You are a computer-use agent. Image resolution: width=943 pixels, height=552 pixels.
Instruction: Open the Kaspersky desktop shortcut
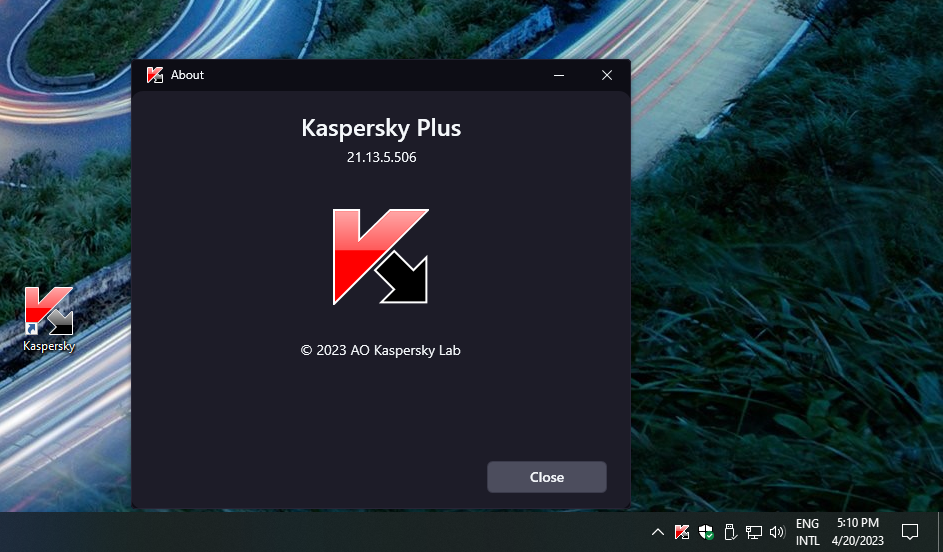click(x=49, y=319)
